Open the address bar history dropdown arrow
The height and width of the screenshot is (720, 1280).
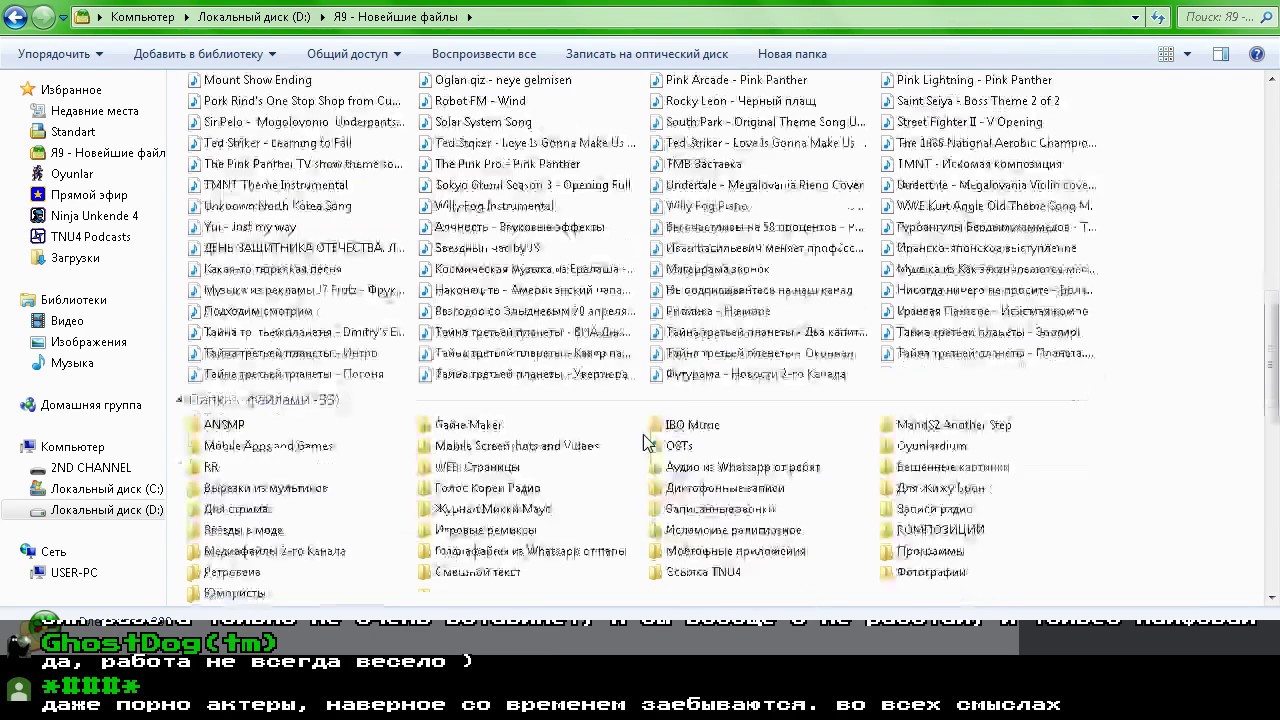click(1135, 17)
